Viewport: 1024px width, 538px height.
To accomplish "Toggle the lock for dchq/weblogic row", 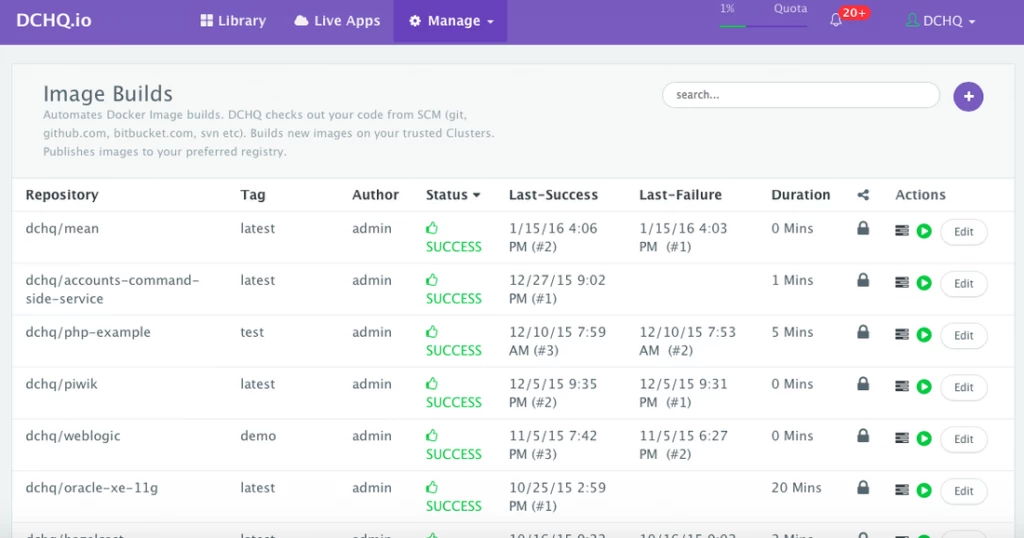I will click(863, 435).
